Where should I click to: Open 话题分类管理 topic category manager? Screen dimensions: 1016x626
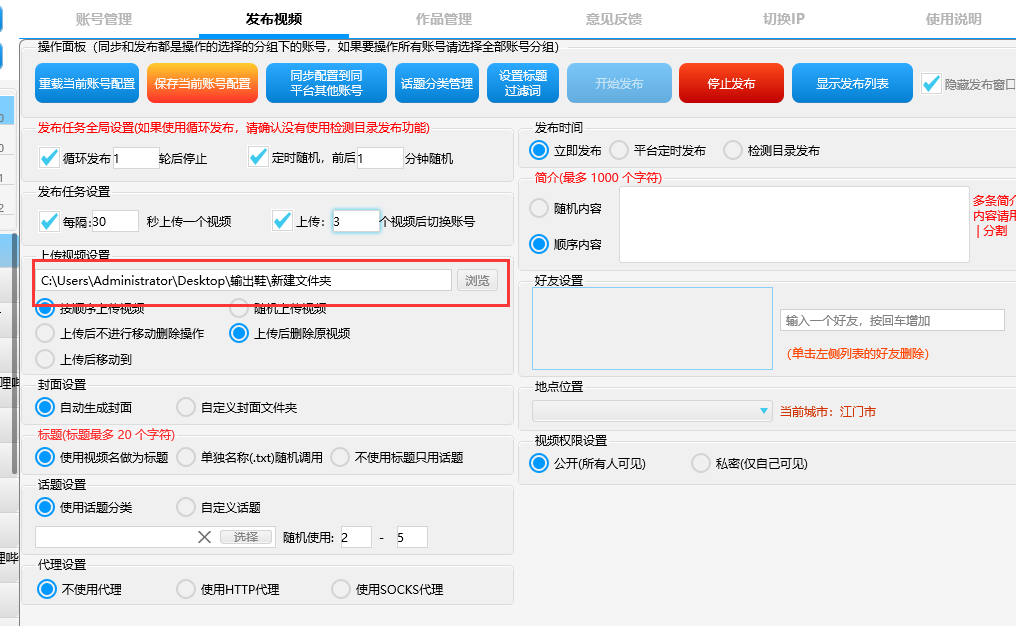pyautogui.click(x=436, y=84)
